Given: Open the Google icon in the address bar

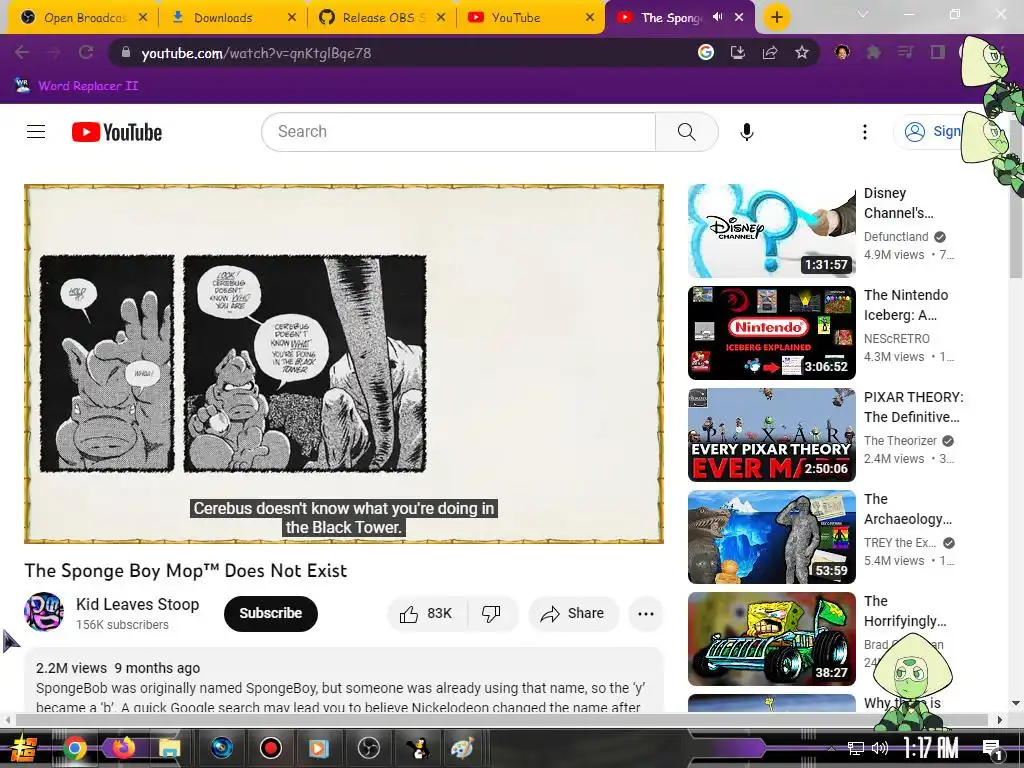Looking at the screenshot, I should (x=705, y=52).
